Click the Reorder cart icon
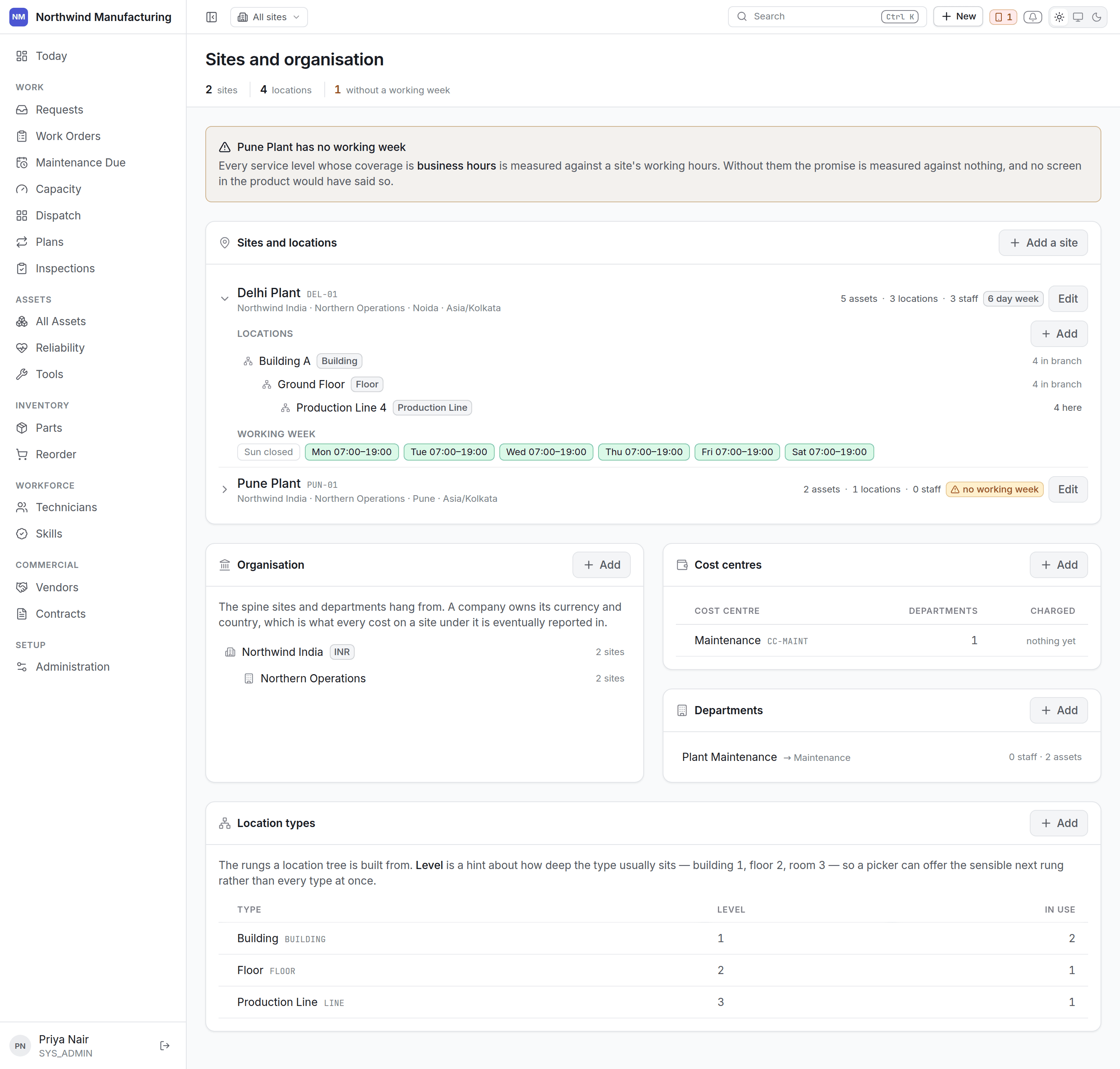Viewport: 1120px width, 1069px height. (22, 454)
